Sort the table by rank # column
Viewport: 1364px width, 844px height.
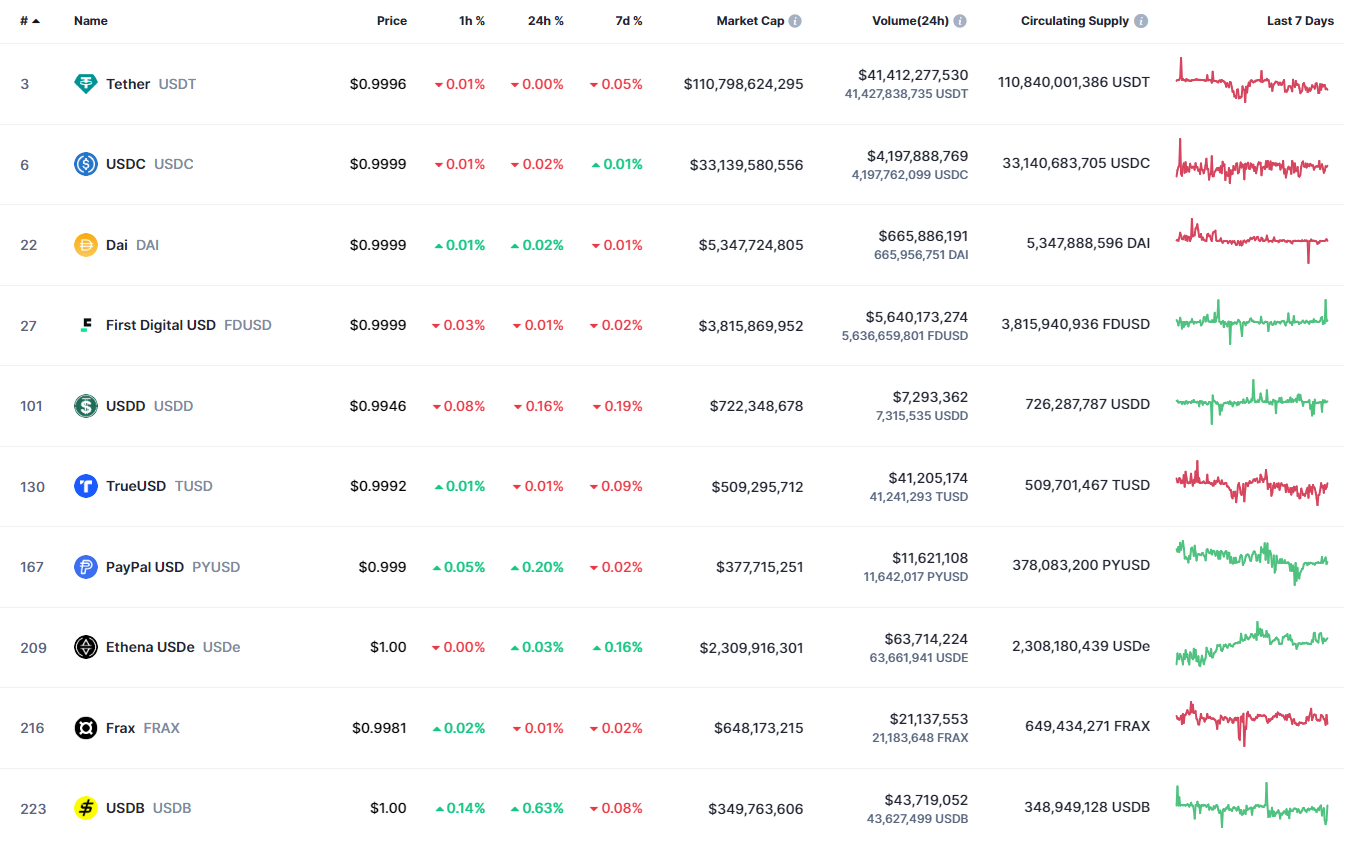click(29, 21)
